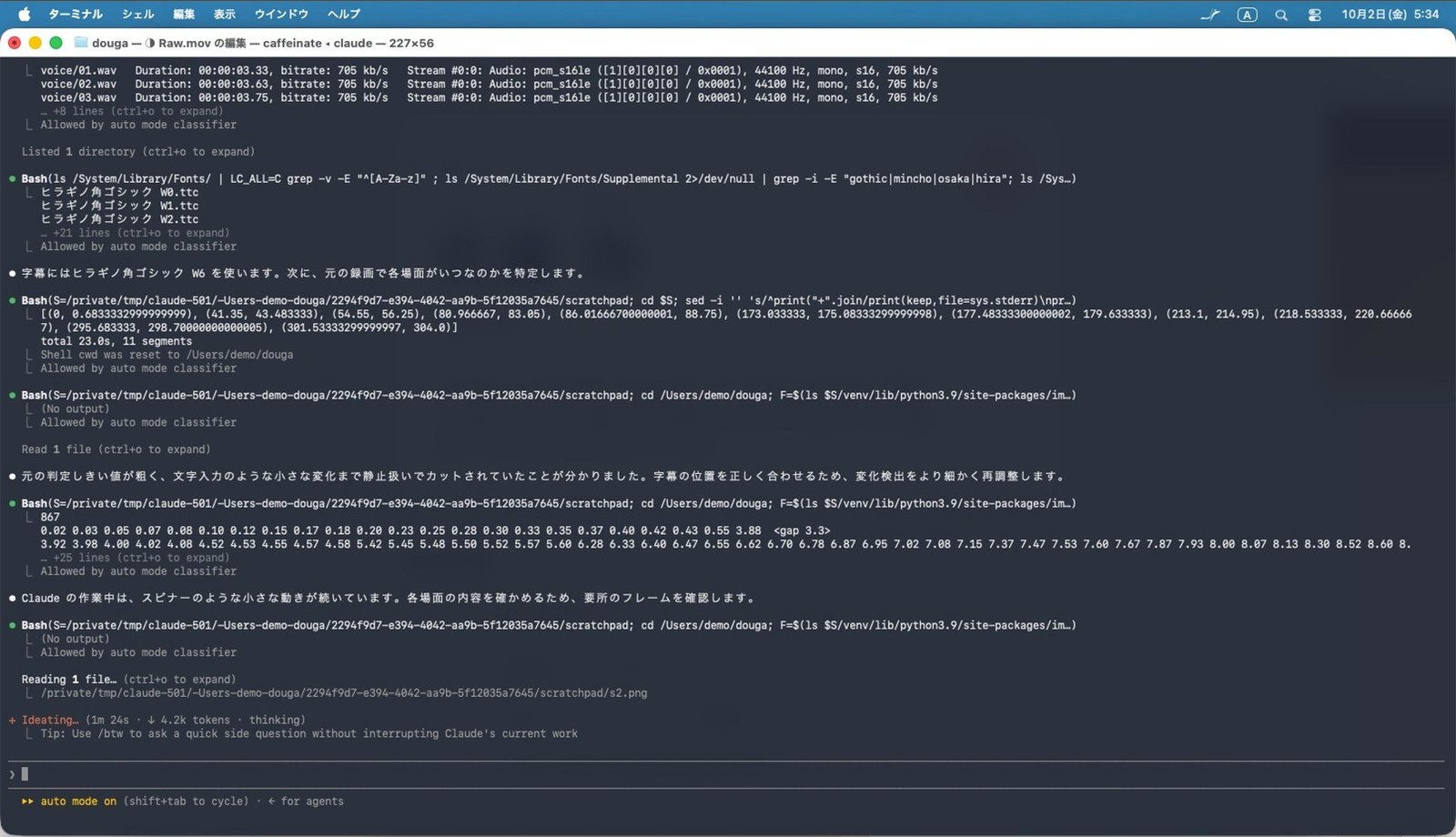The width and height of the screenshot is (1456, 837).
Task: Click the prompt input field at bottom
Action: (x=728, y=774)
